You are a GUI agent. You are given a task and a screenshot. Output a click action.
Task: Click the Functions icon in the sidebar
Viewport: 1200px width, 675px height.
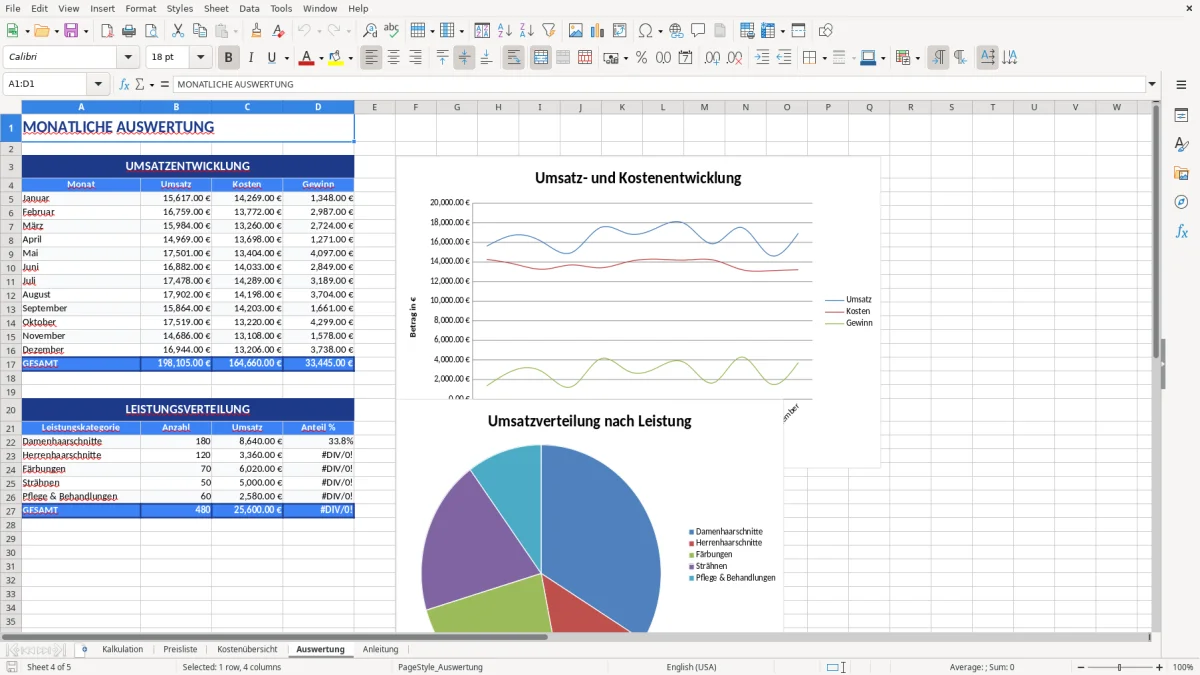pyautogui.click(x=1181, y=230)
